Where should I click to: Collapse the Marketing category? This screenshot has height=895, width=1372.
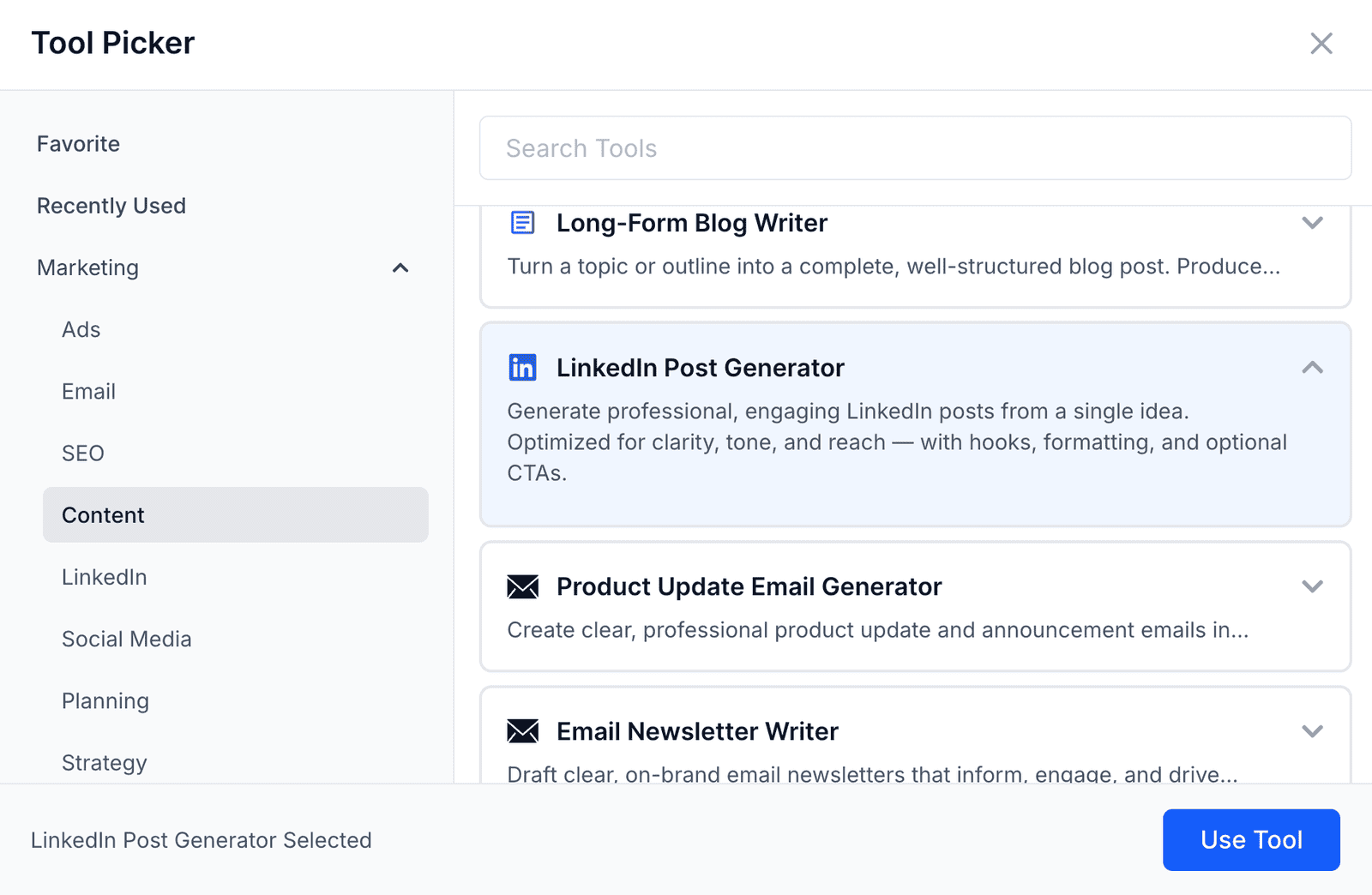[x=400, y=268]
